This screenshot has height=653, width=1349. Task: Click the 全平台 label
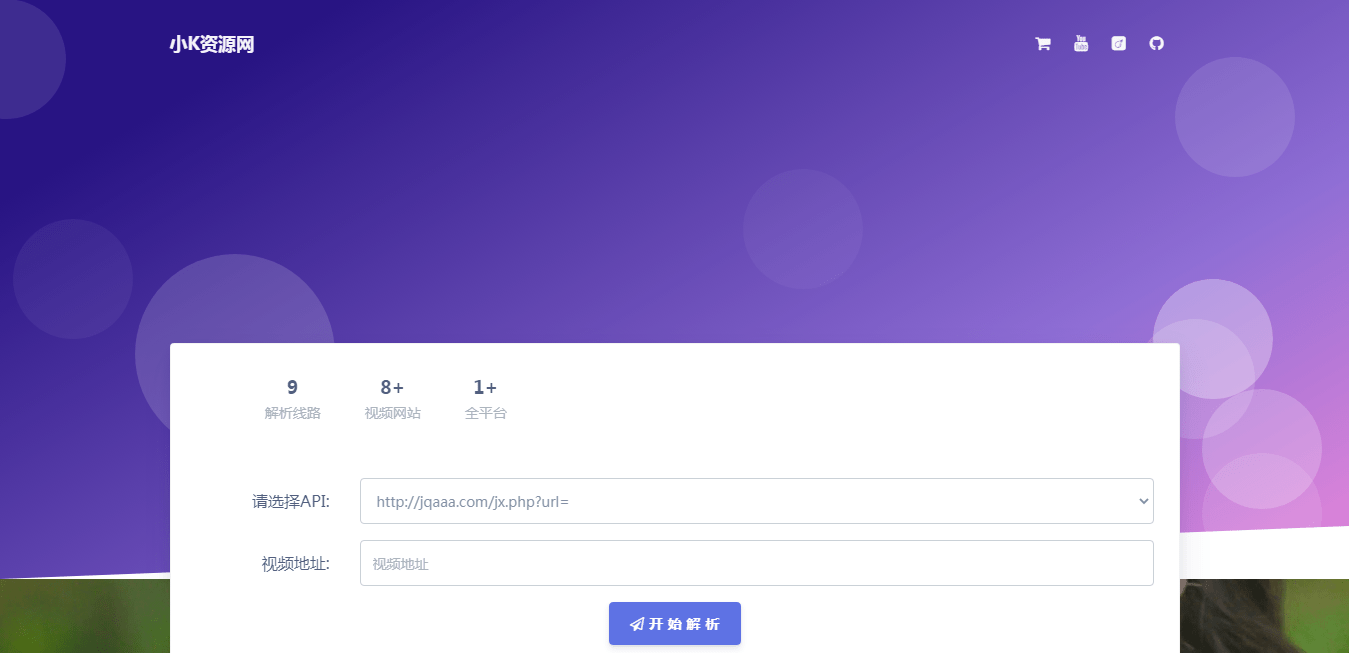pos(486,413)
